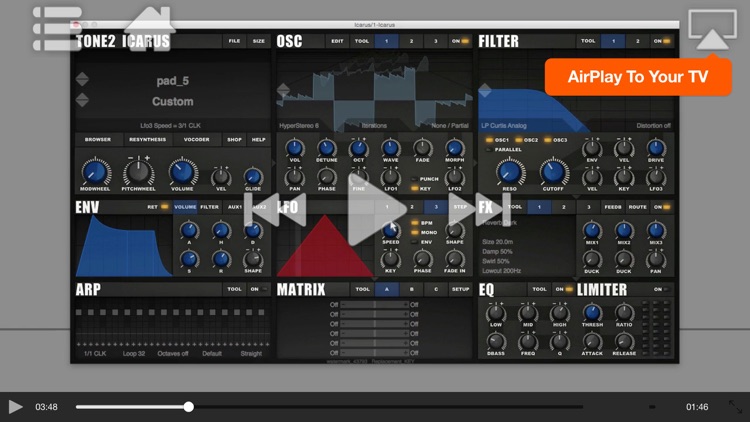
Task: Click the envelope SHAPE knob
Action: [253, 259]
